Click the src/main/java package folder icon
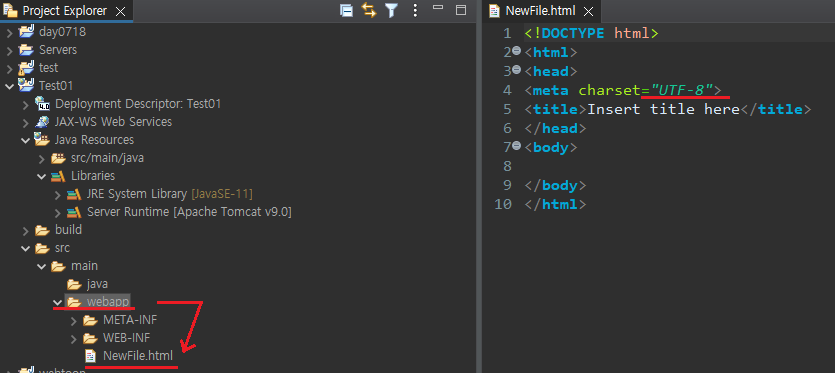Screen dimensions: 835x373 pyautogui.click(x=59, y=158)
